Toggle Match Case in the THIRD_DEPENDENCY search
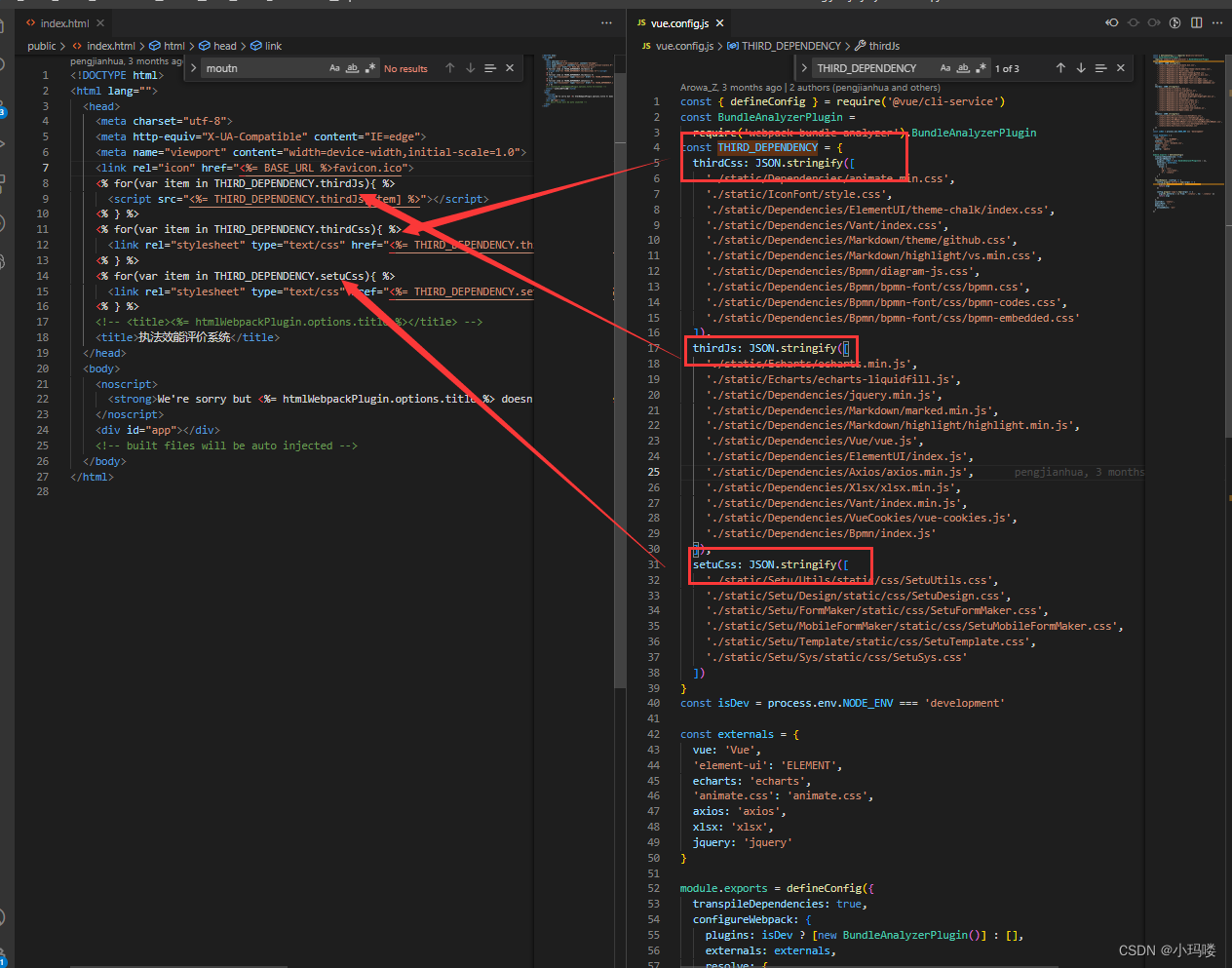1232x968 pixels. (946, 68)
